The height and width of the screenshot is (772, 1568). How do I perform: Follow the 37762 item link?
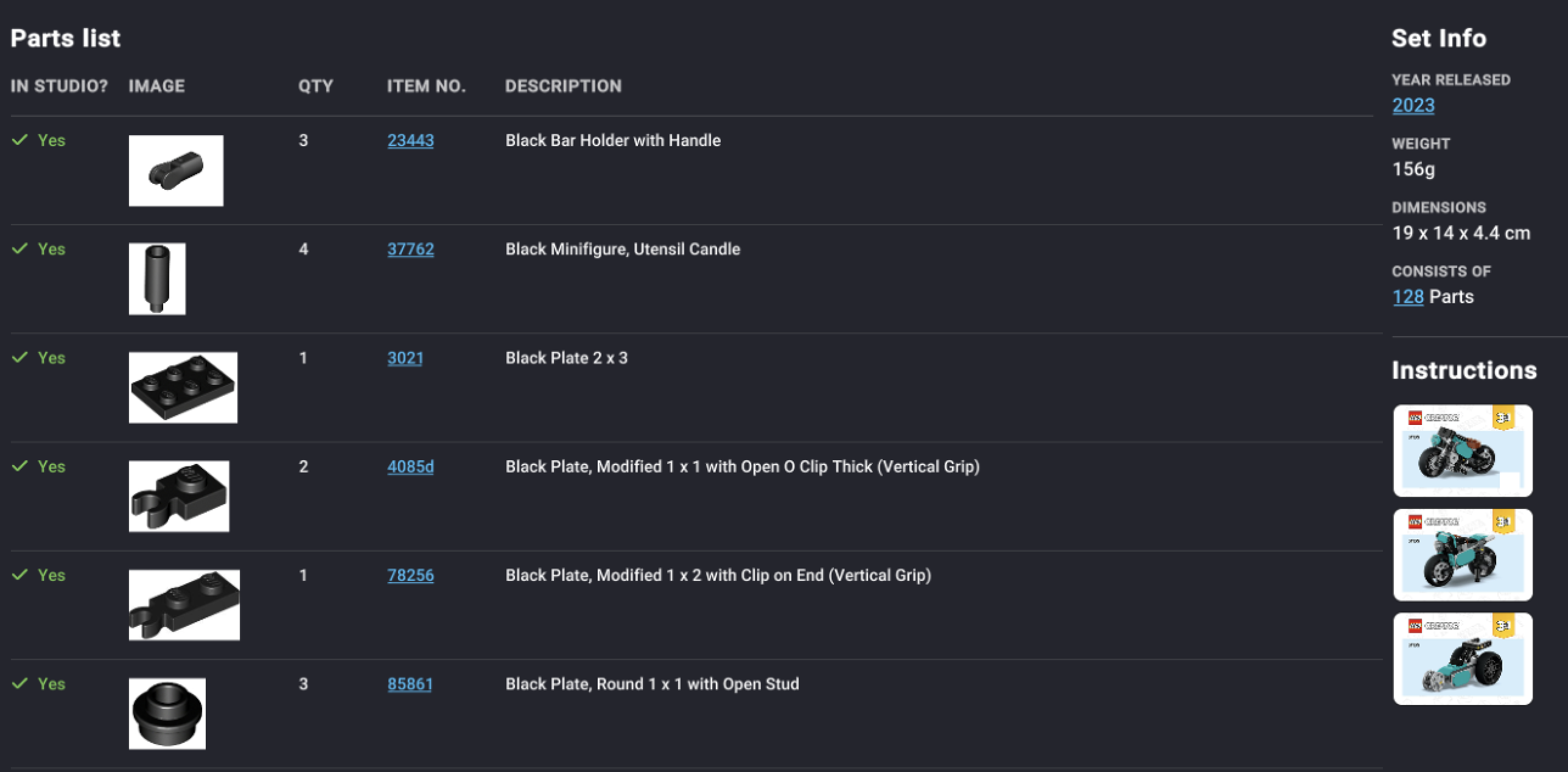[410, 249]
